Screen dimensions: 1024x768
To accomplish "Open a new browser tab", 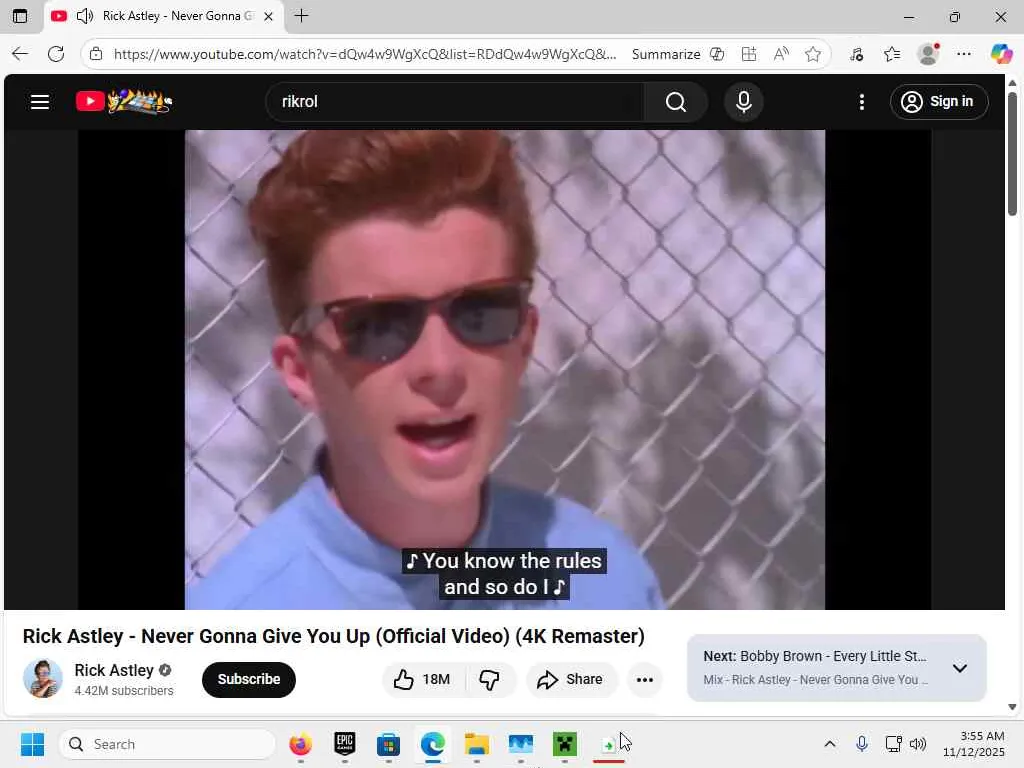I will click(x=301, y=16).
